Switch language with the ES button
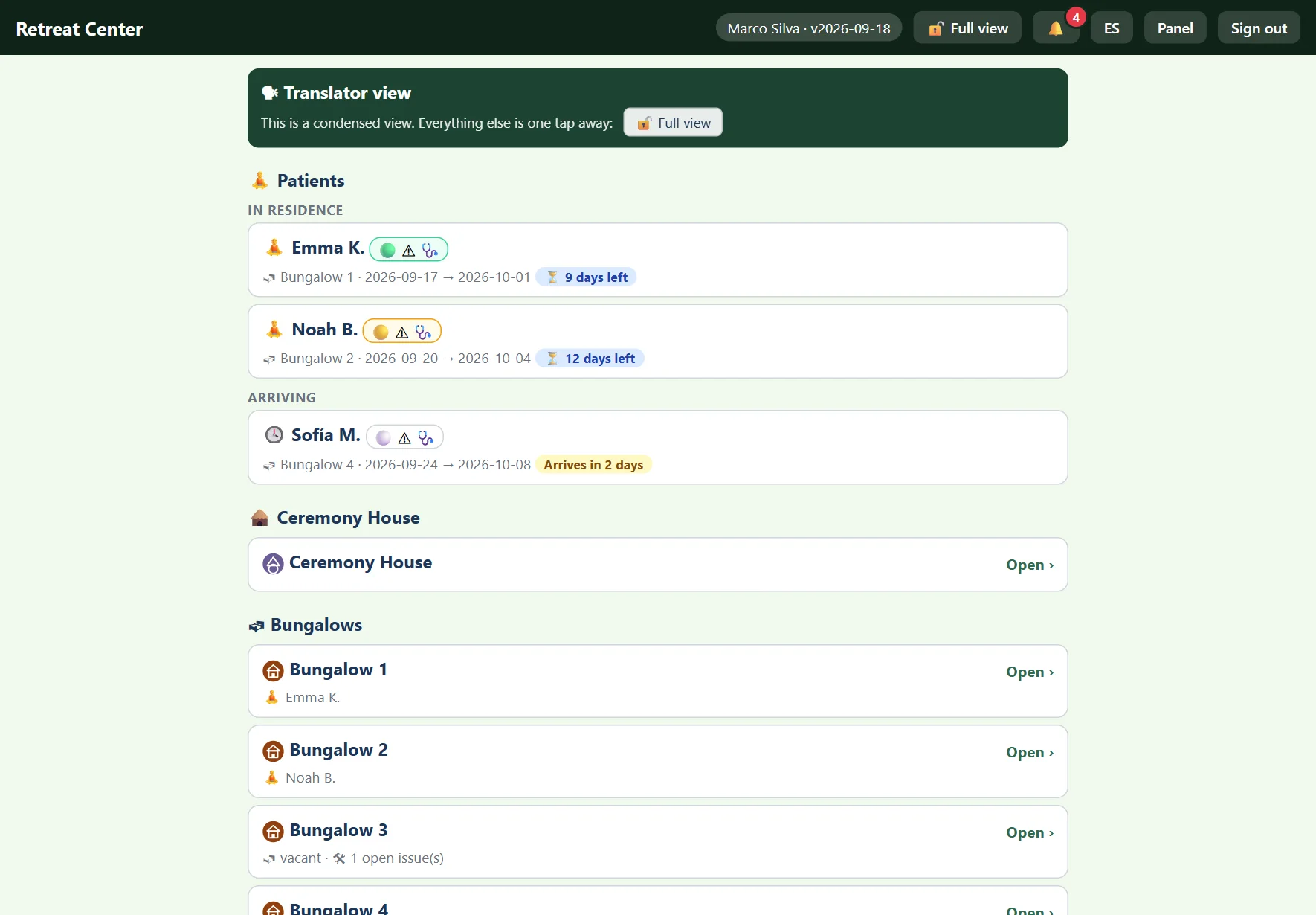The image size is (1316, 915). pos(1112,28)
